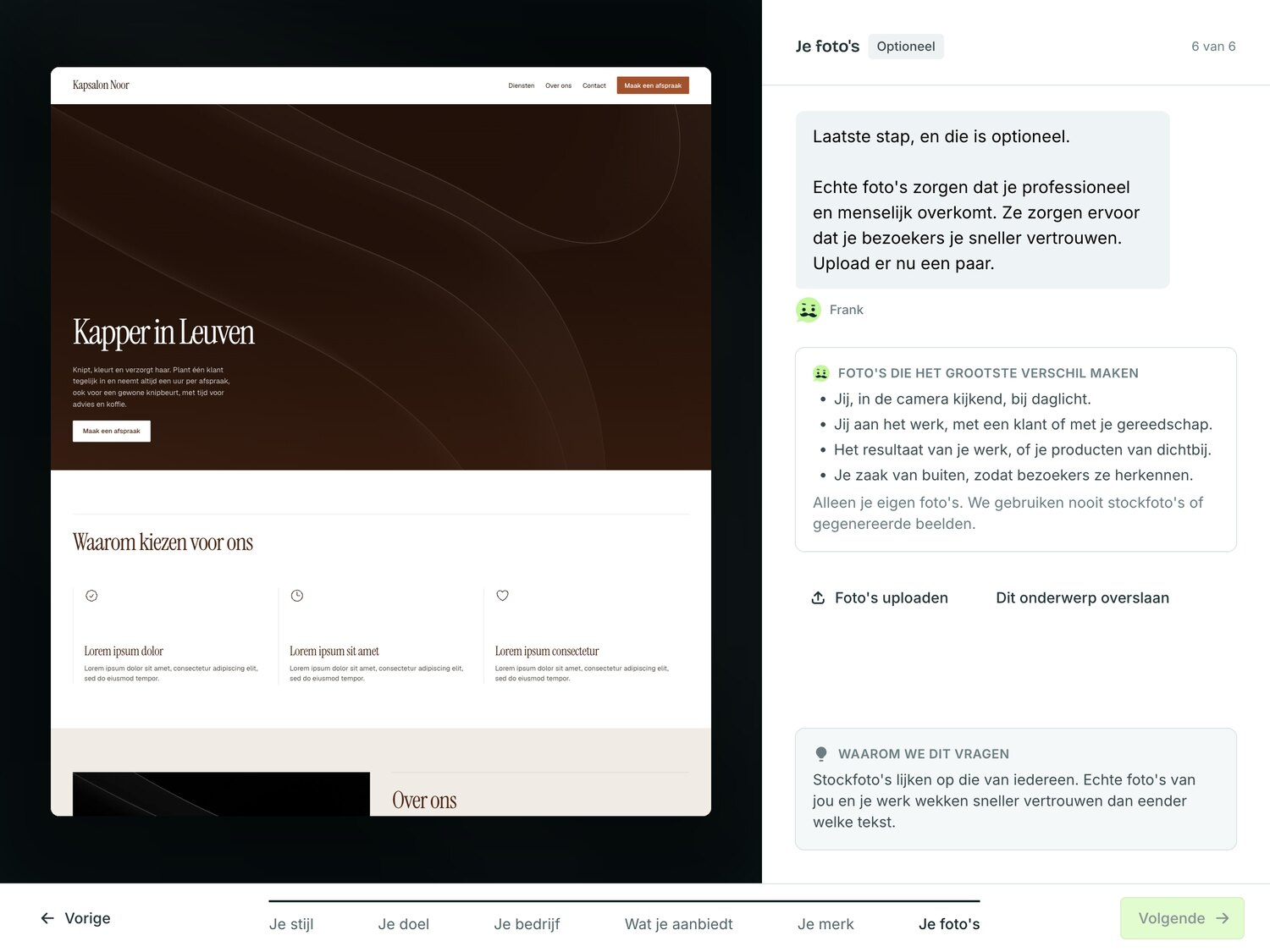Click the Over ons section heading in preview

[424, 801]
